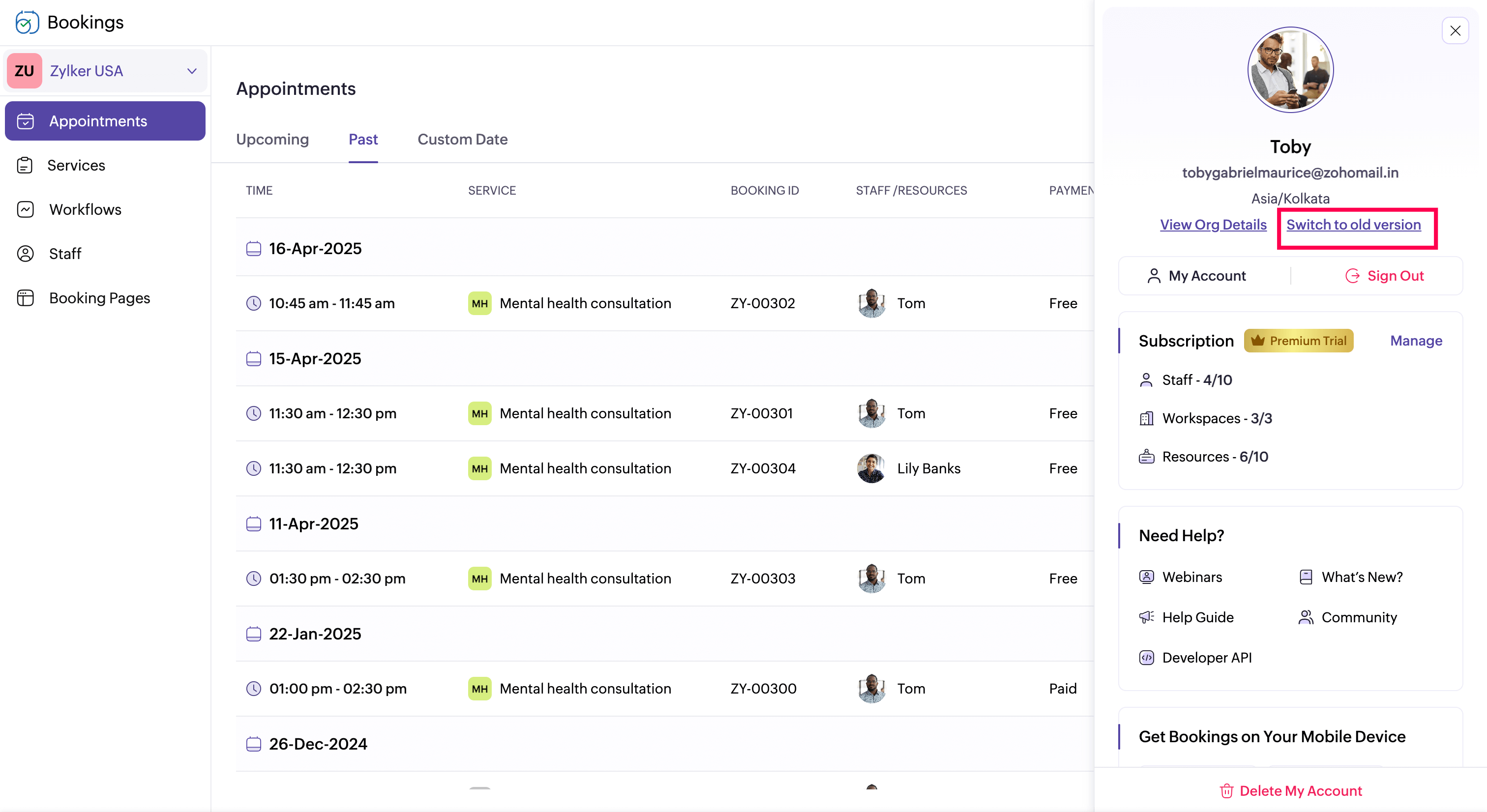This screenshot has width=1487, height=812.
Task: Open the Workflows sidebar icon
Action: coord(26,209)
